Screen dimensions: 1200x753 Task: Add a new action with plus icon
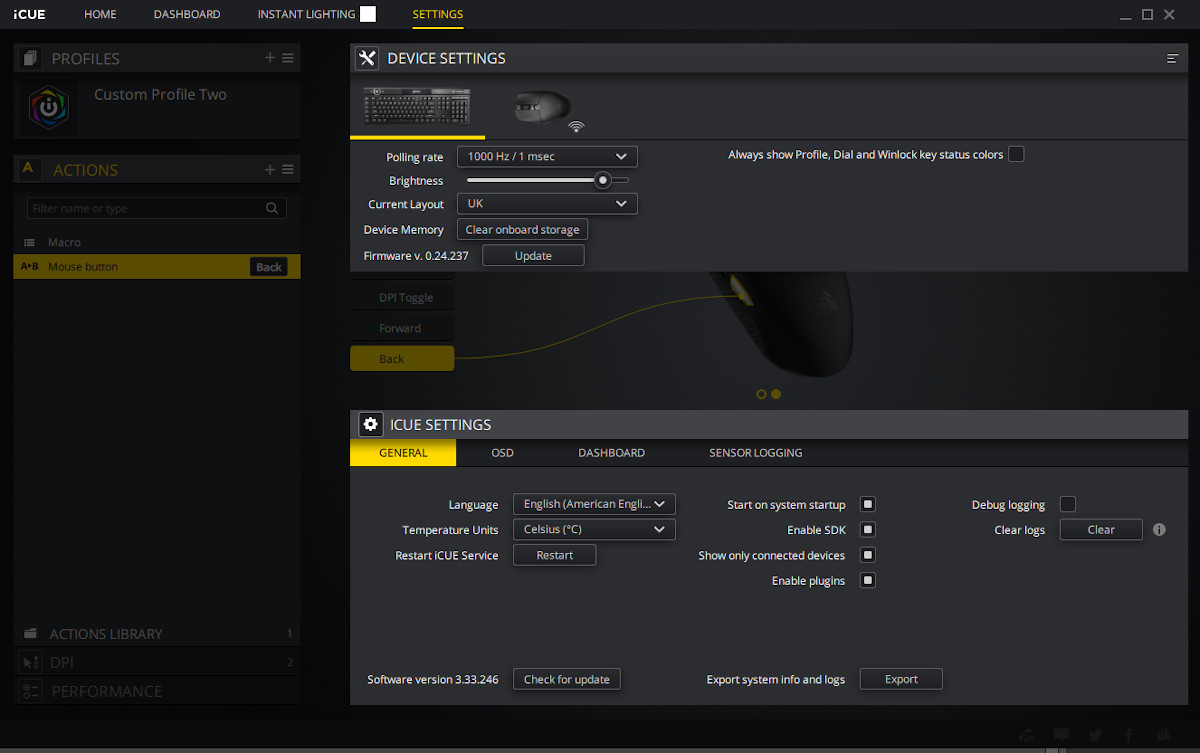coord(270,170)
